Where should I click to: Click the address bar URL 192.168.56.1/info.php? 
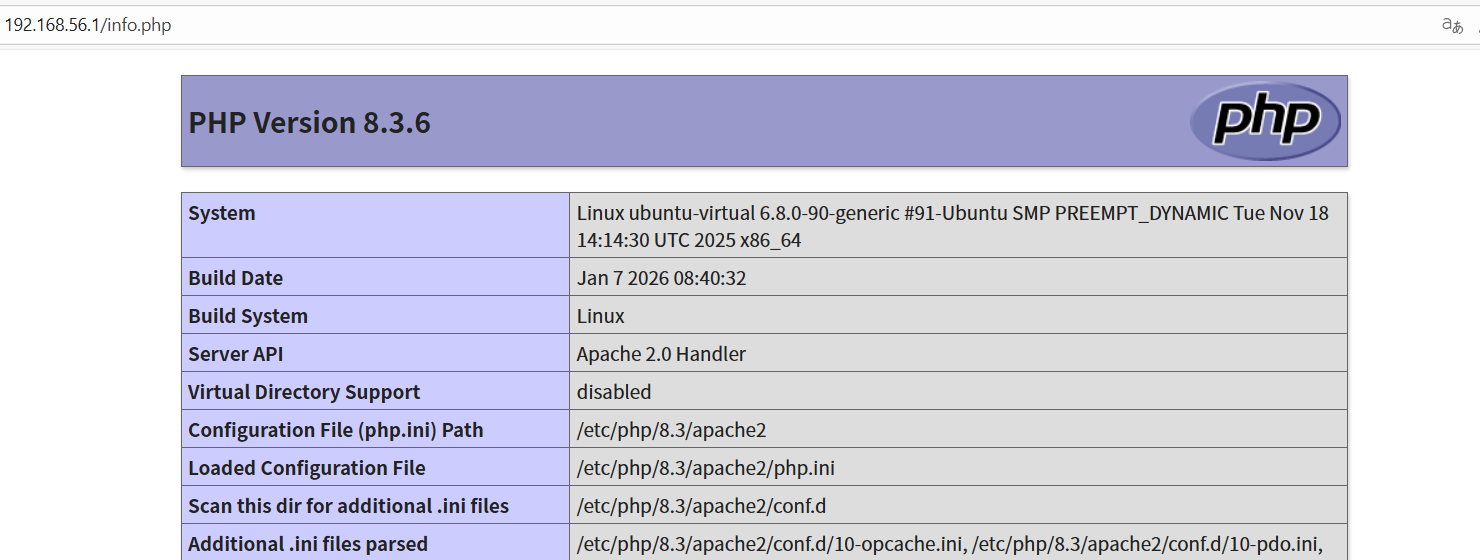(88, 25)
